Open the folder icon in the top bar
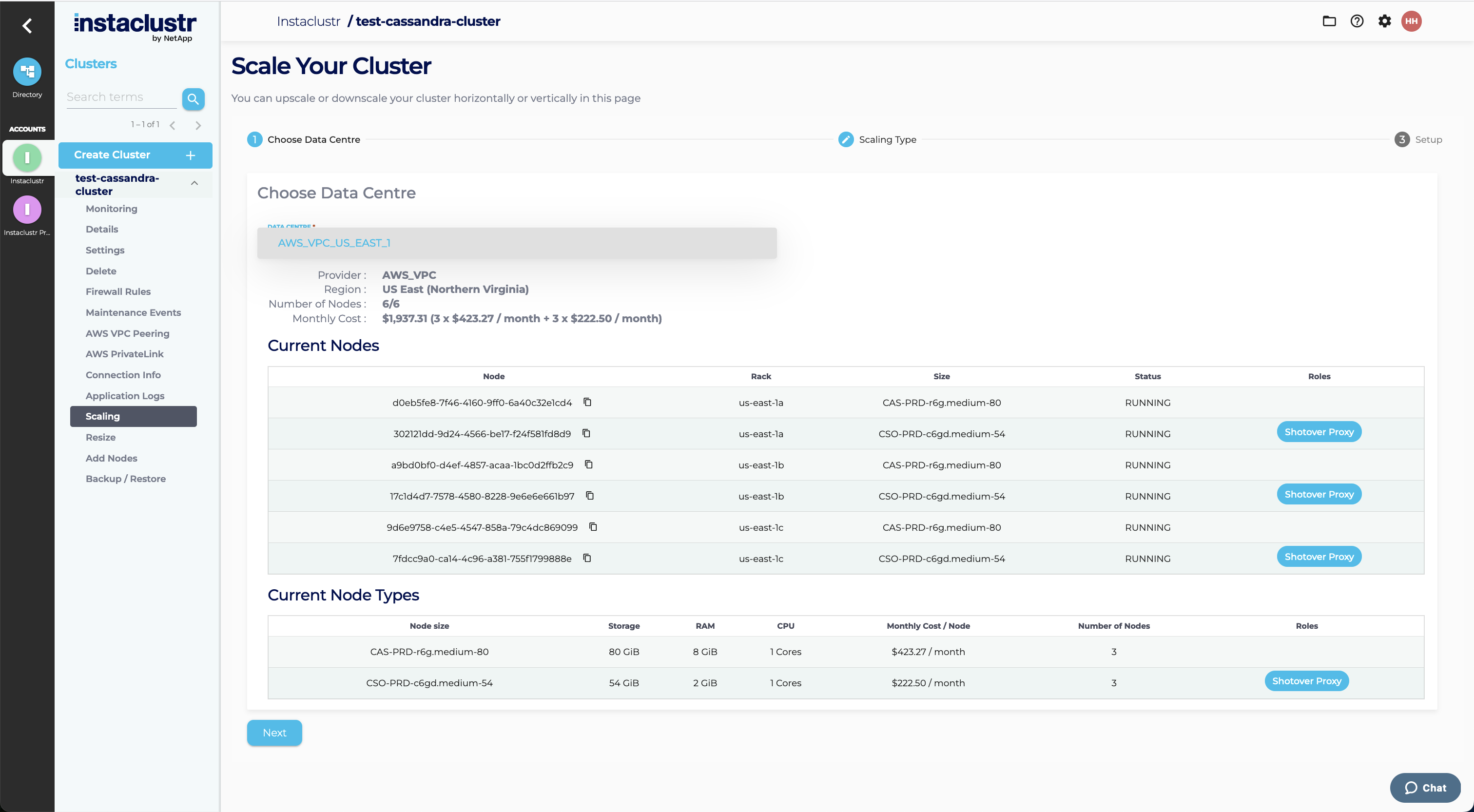The image size is (1474, 812). pos(1329,21)
